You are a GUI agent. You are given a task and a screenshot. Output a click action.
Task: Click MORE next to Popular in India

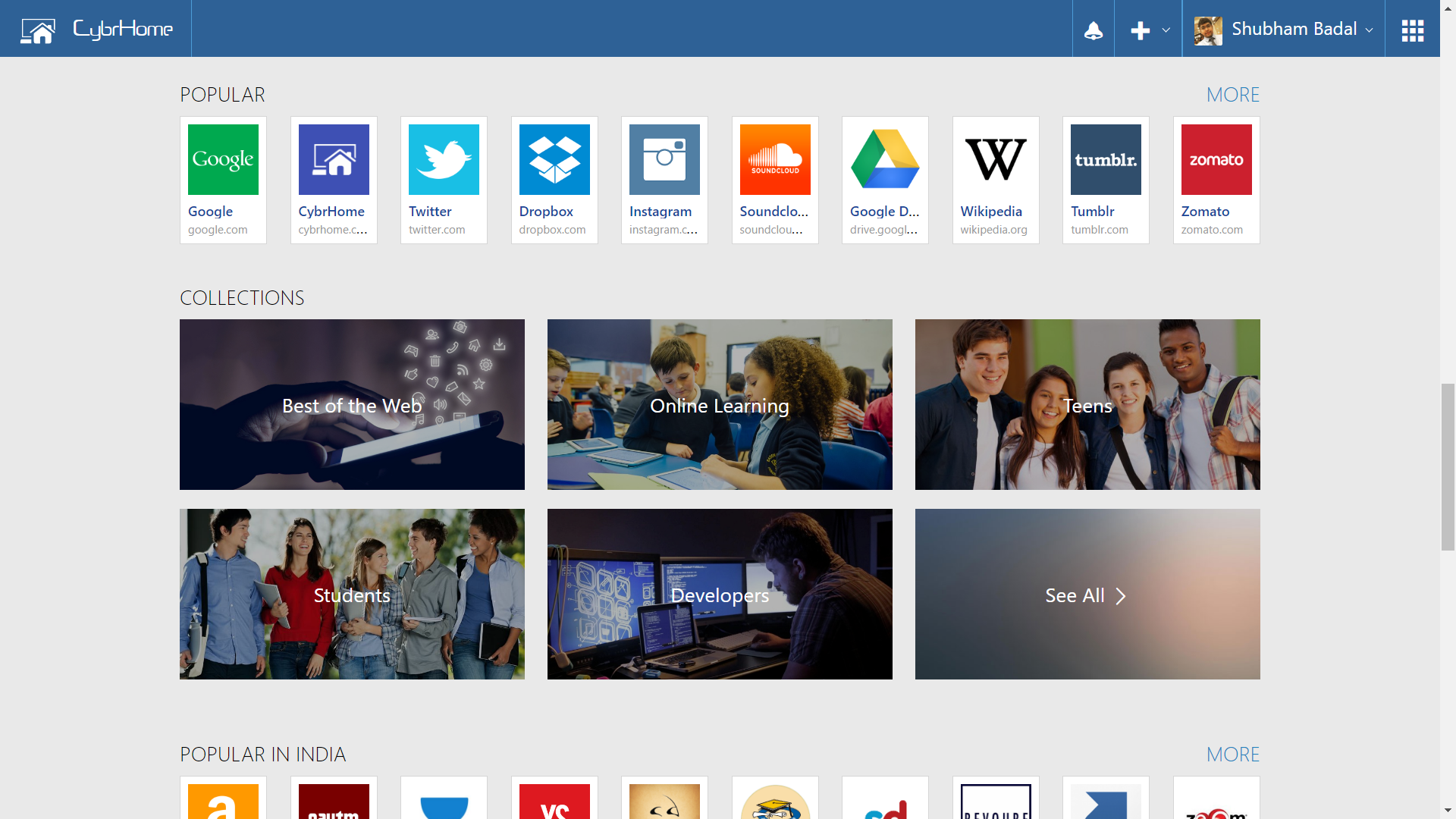coord(1232,755)
